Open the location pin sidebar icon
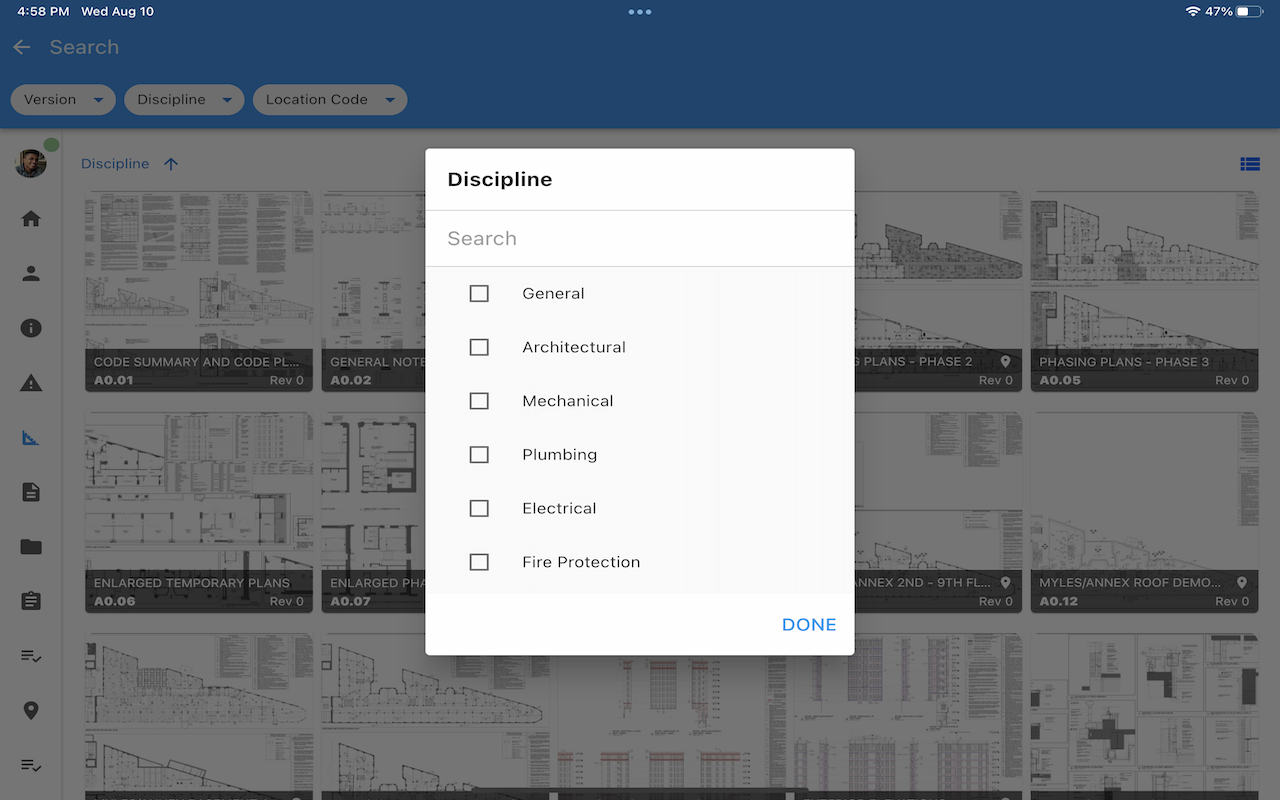 (x=31, y=711)
